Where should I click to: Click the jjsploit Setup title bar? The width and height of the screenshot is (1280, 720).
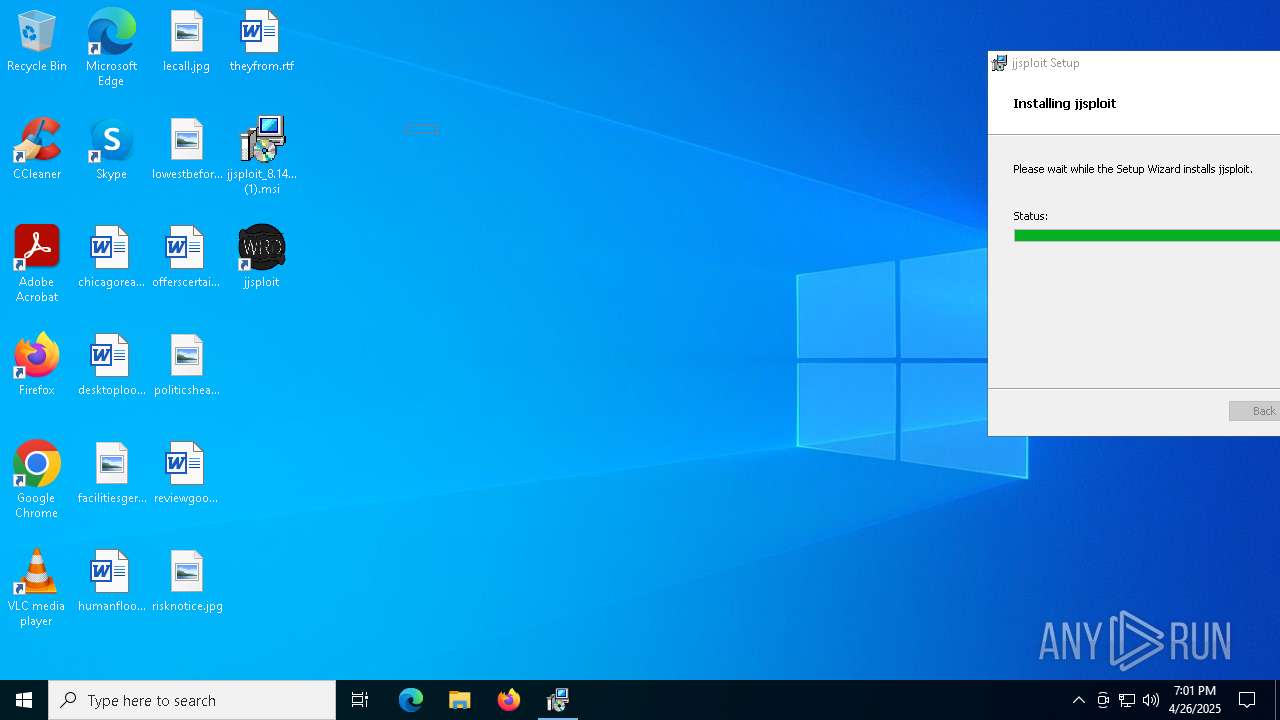[x=1134, y=63]
